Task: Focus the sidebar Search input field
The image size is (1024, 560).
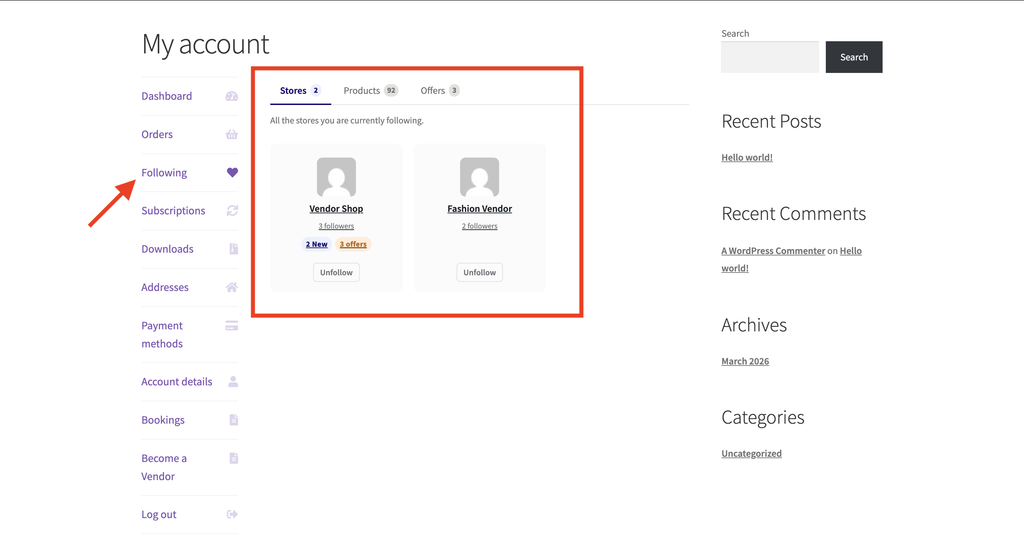Action: pos(770,57)
